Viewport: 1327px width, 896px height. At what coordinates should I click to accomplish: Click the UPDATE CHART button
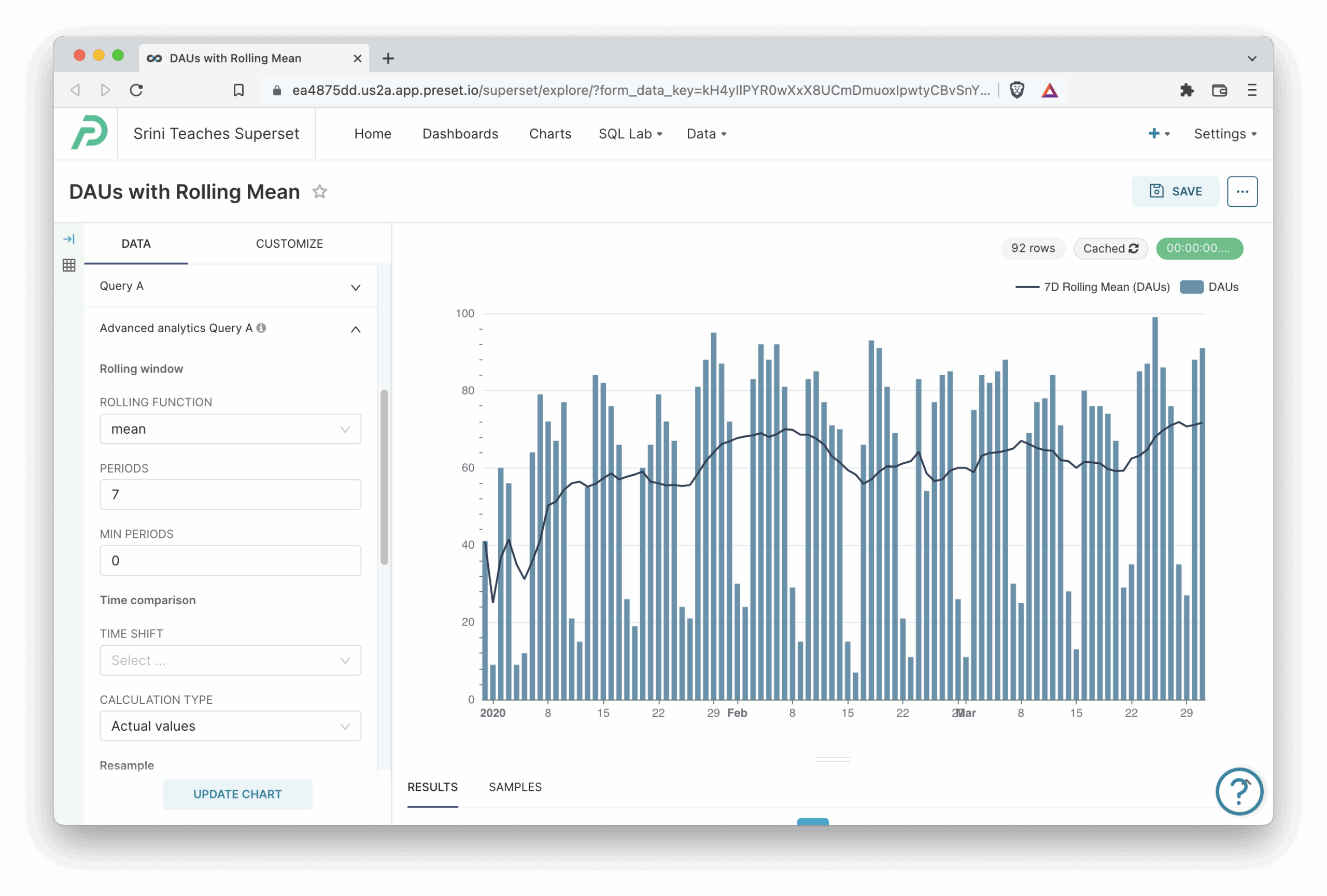coord(237,794)
